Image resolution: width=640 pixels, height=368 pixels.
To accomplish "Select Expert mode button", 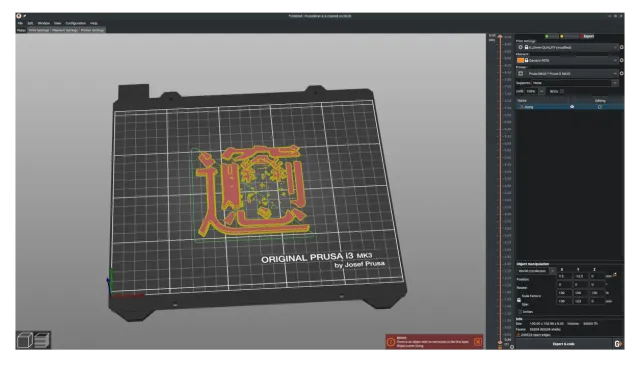I will point(586,36).
